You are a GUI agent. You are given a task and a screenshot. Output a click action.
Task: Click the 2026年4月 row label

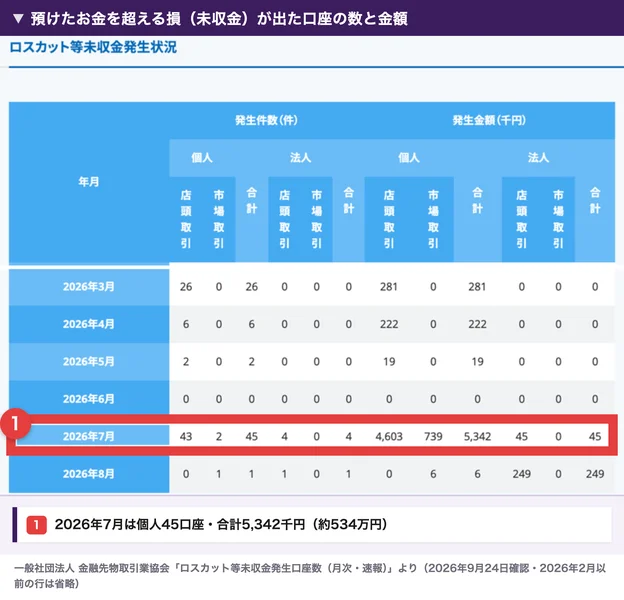(89, 324)
